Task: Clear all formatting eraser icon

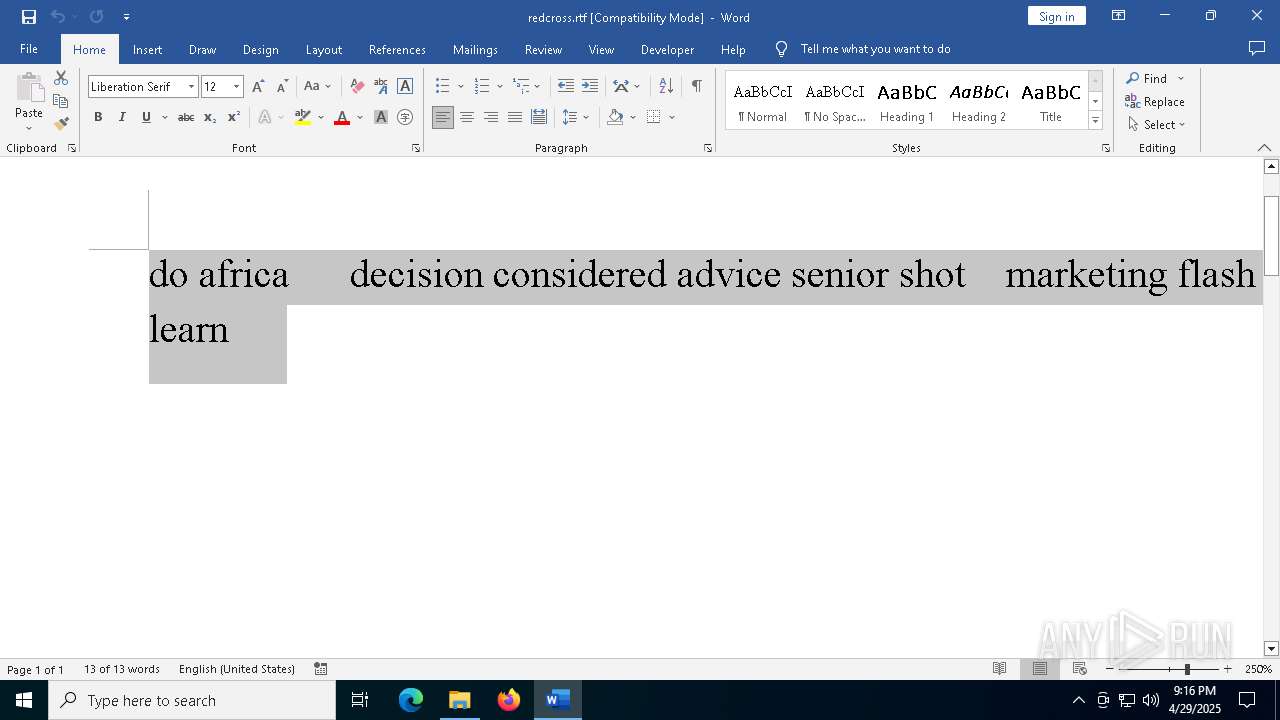Action: [x=357, y=87]
